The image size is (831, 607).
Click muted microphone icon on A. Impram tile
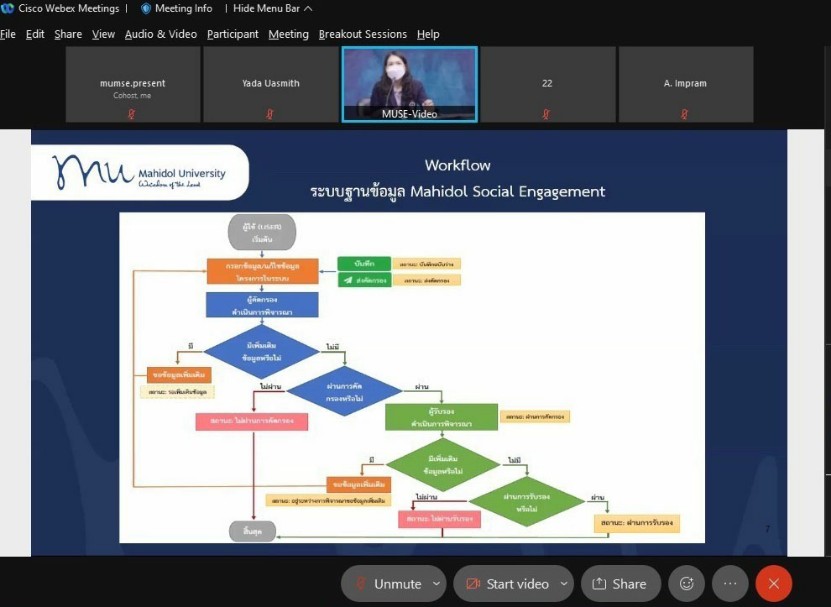coord(685,114)
